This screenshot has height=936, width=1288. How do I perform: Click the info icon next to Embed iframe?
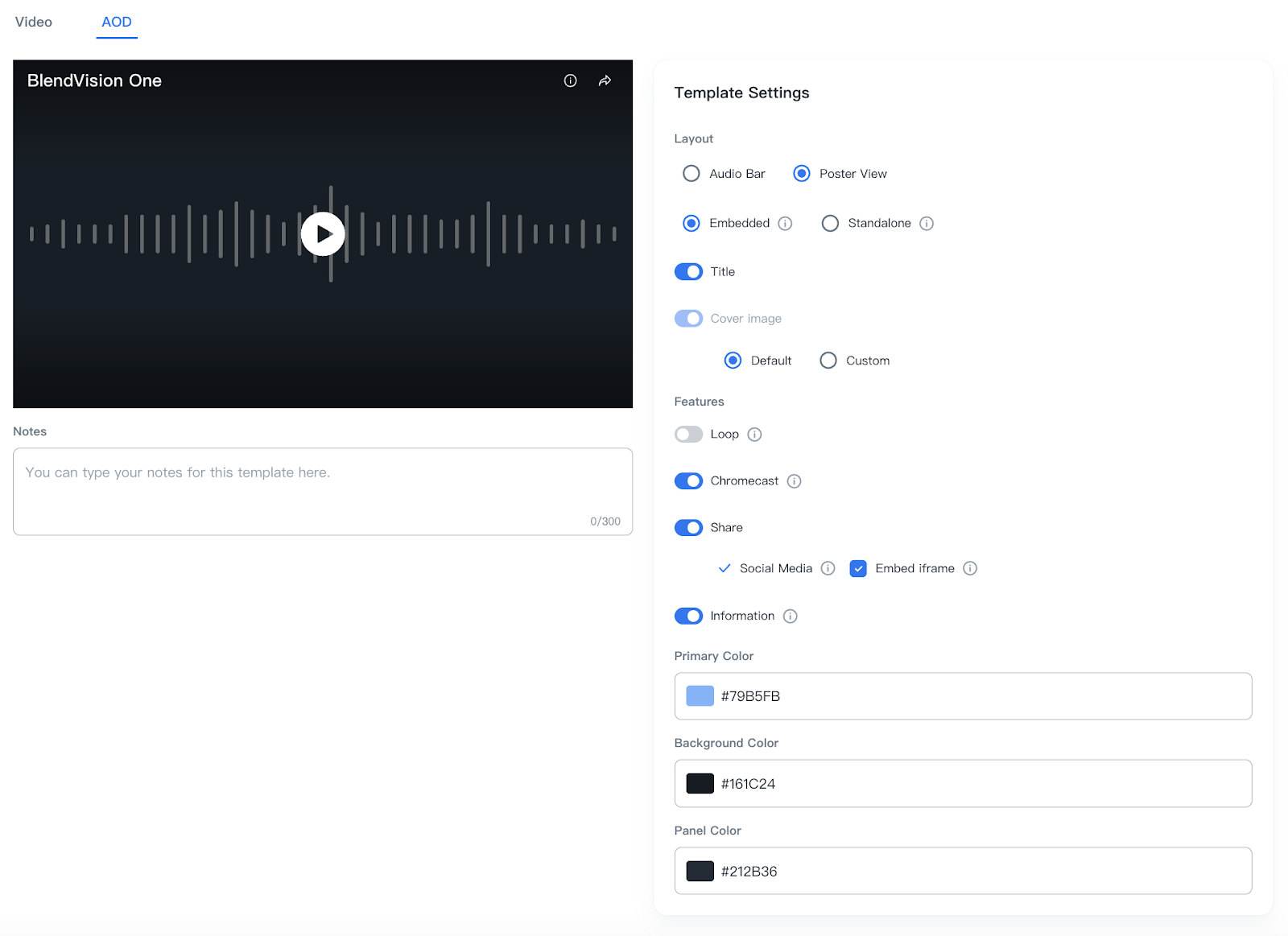970,568
